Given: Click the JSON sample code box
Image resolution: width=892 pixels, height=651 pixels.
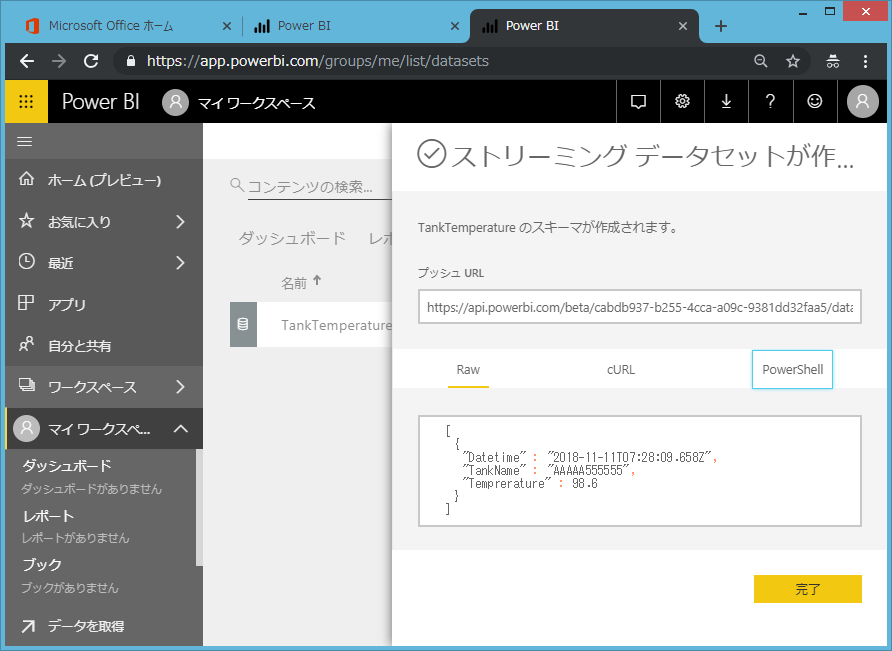Looking at the screenshot, I should tap(639, 471).
